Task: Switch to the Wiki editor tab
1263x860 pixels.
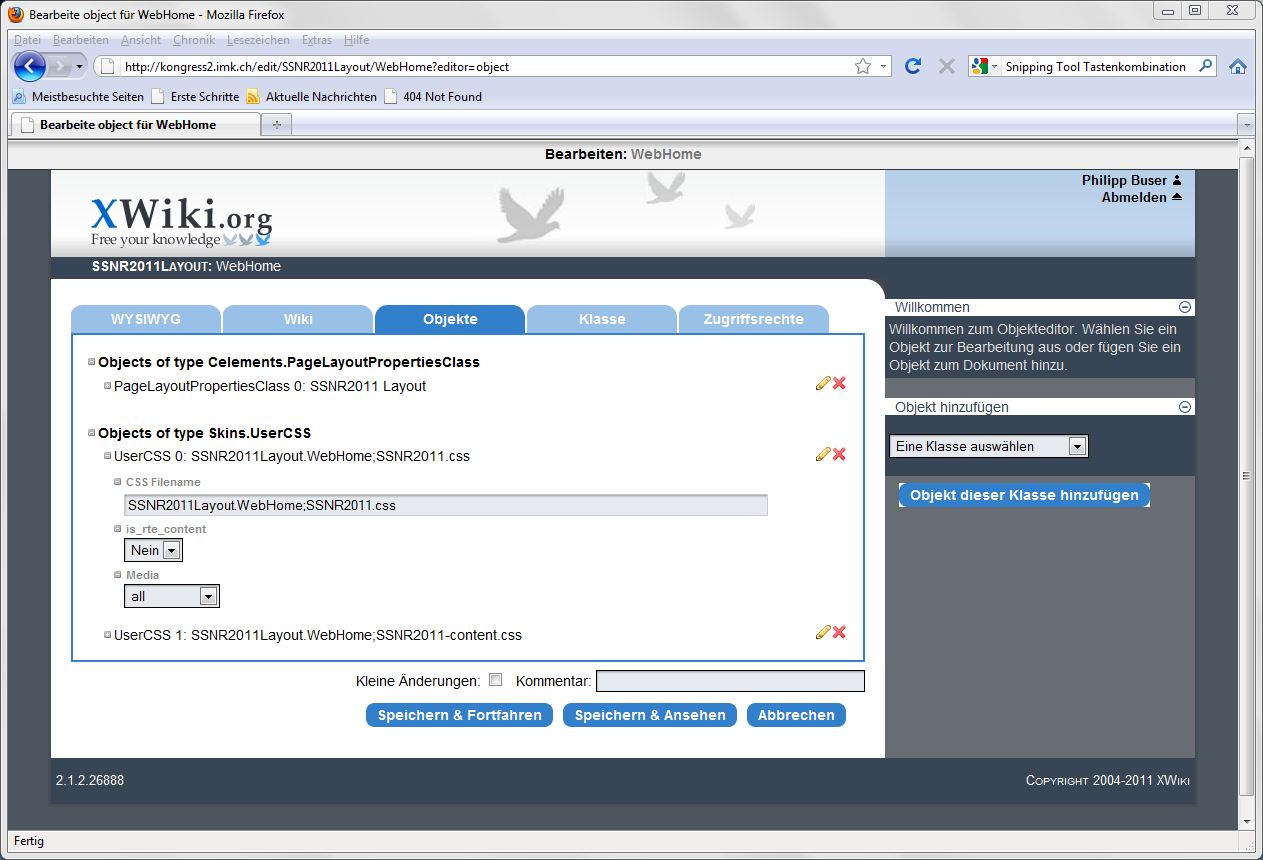Action: [x=298, y=319]
